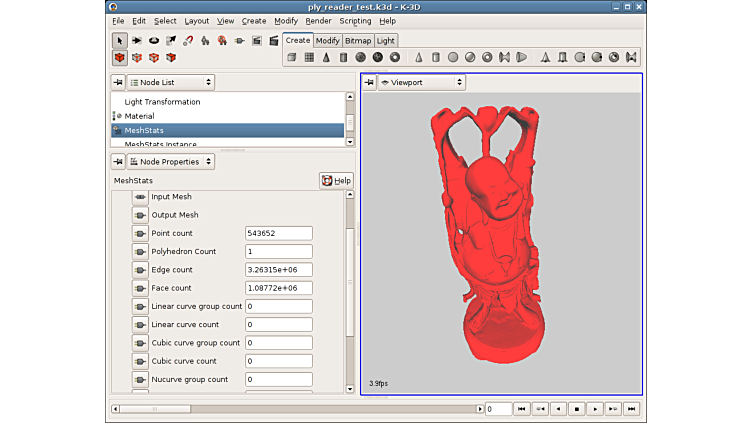This screenshot has height=423, width=752.
Task: Click the Point count connection icon
Action: pyautogui.click(x=140, y=233)
